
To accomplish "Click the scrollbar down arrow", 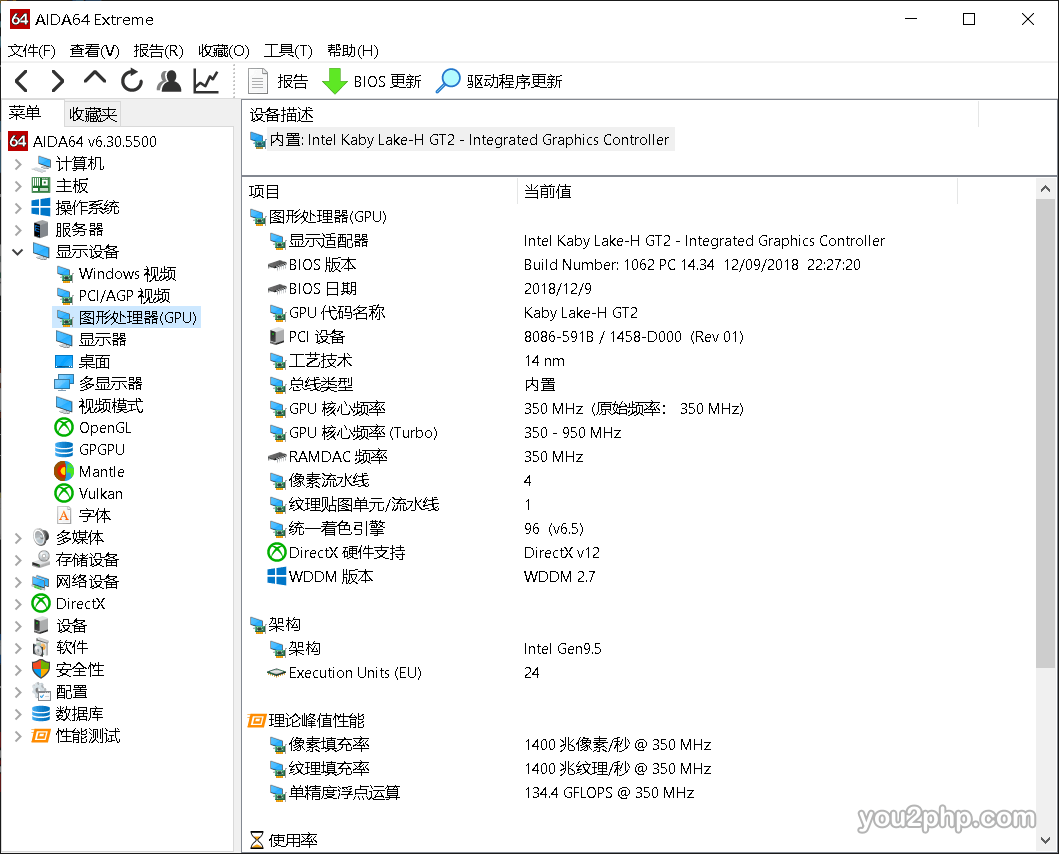I will point(1045,841).
